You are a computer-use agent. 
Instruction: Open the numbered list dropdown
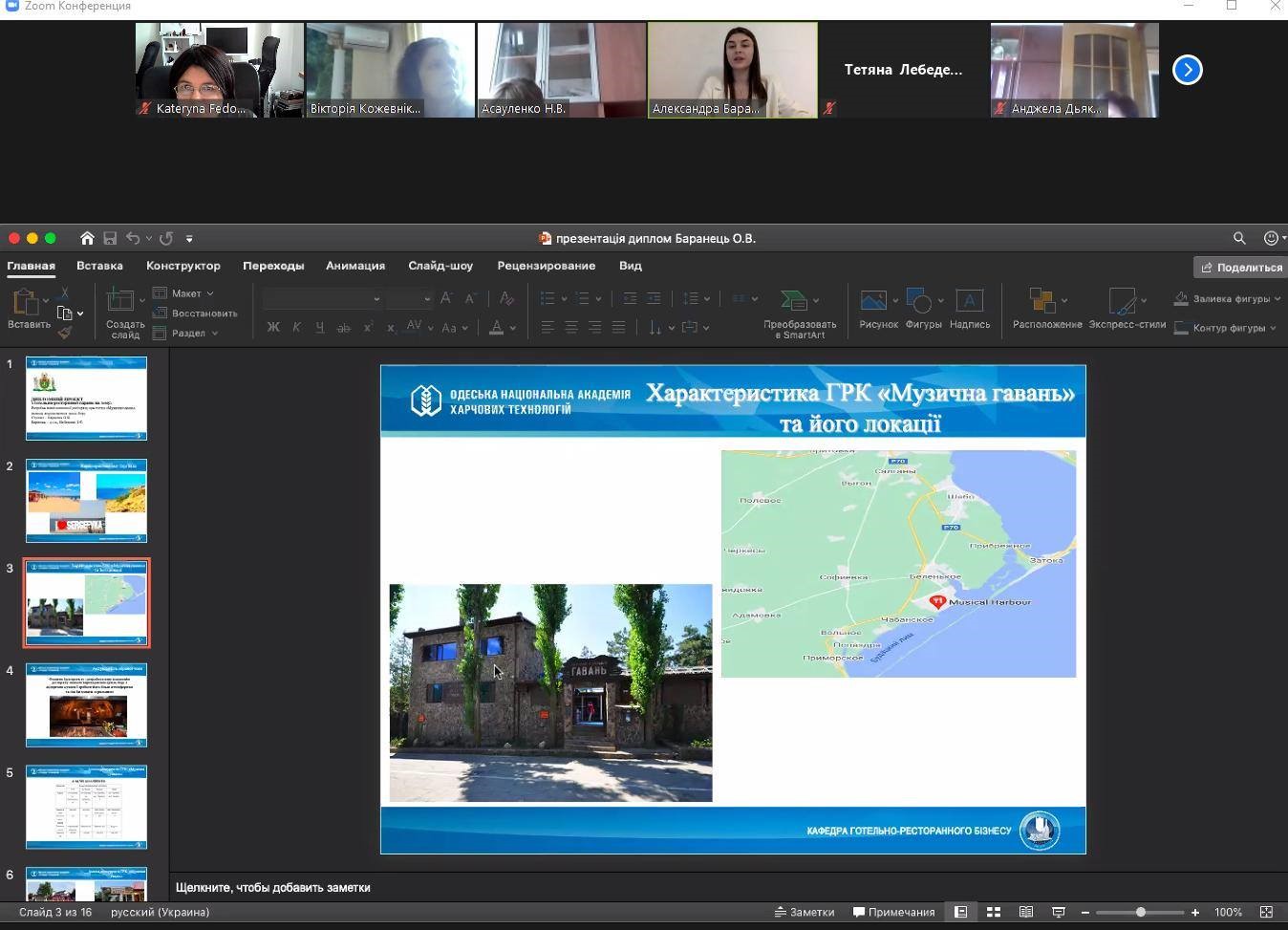point(589,298)
